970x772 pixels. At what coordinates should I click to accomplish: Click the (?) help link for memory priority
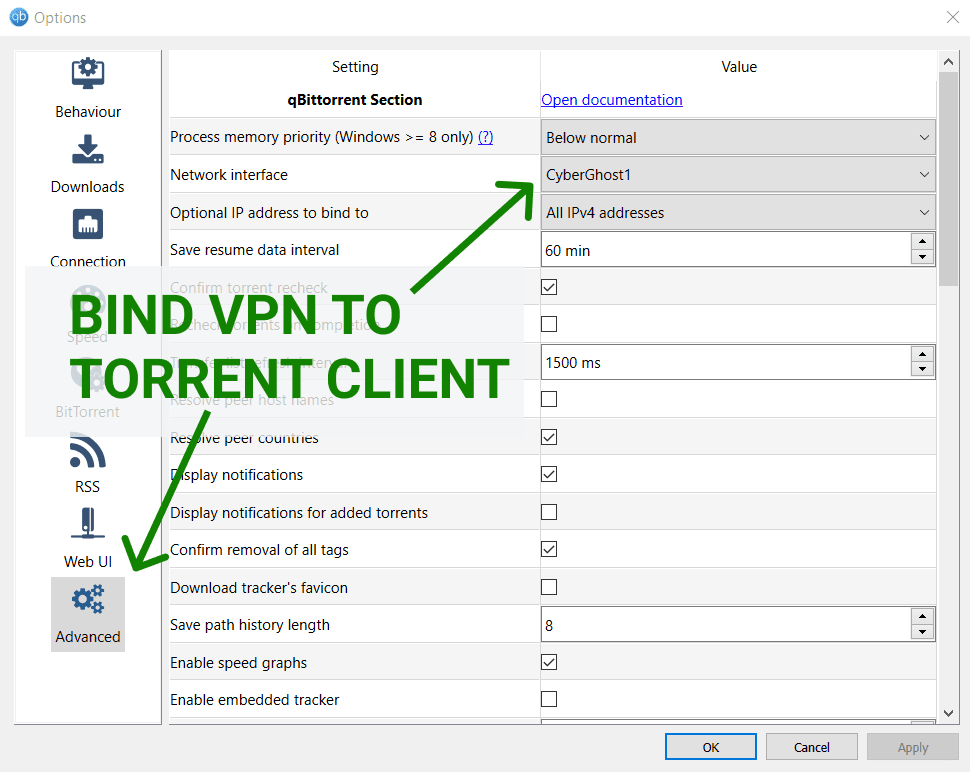click(486, 137)
